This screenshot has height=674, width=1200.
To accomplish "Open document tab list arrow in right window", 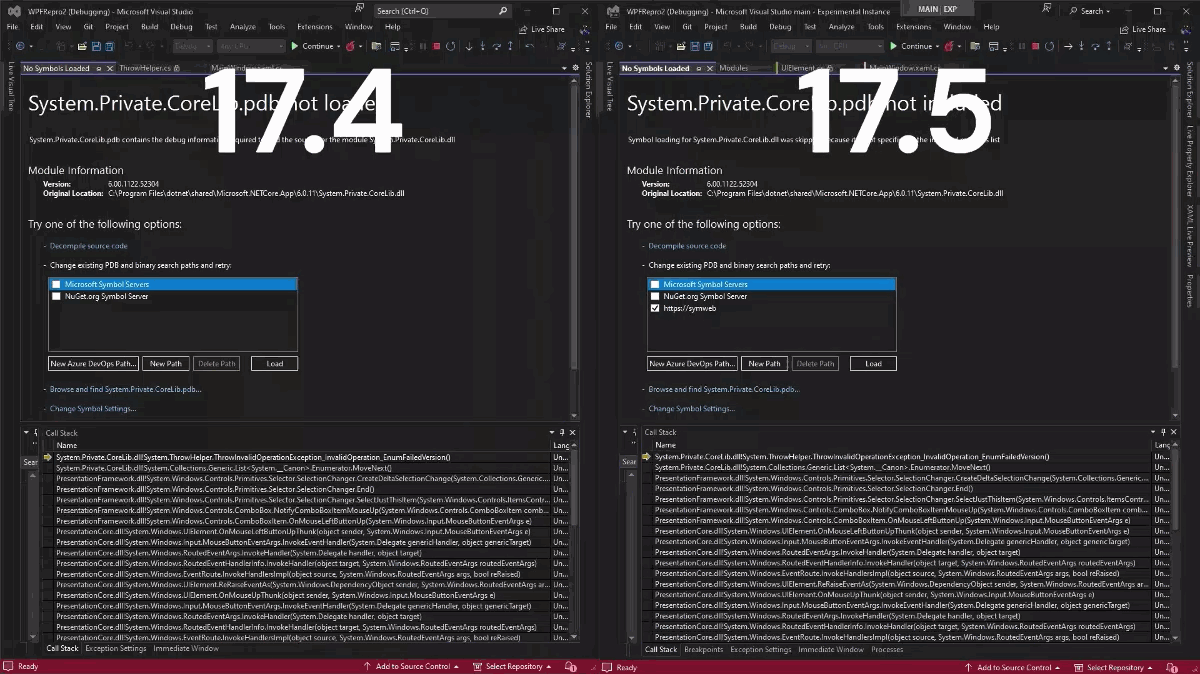I will pyautogui.click(x=1165, y=68).
